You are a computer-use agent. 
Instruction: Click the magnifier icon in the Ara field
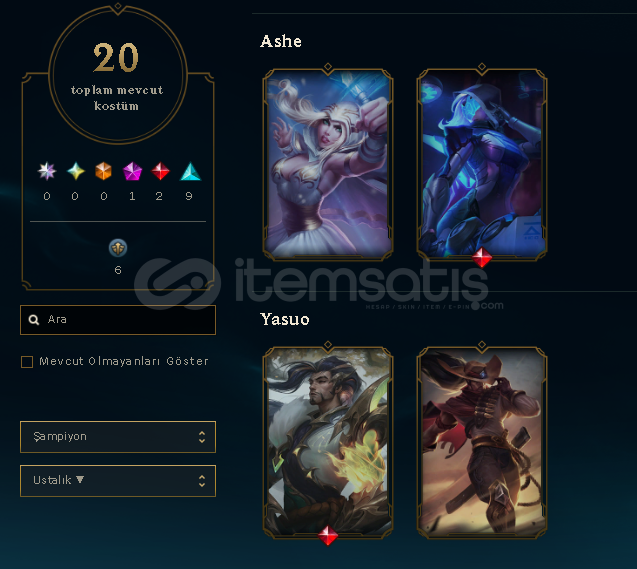pyautogui.click(x=34, y=320)
